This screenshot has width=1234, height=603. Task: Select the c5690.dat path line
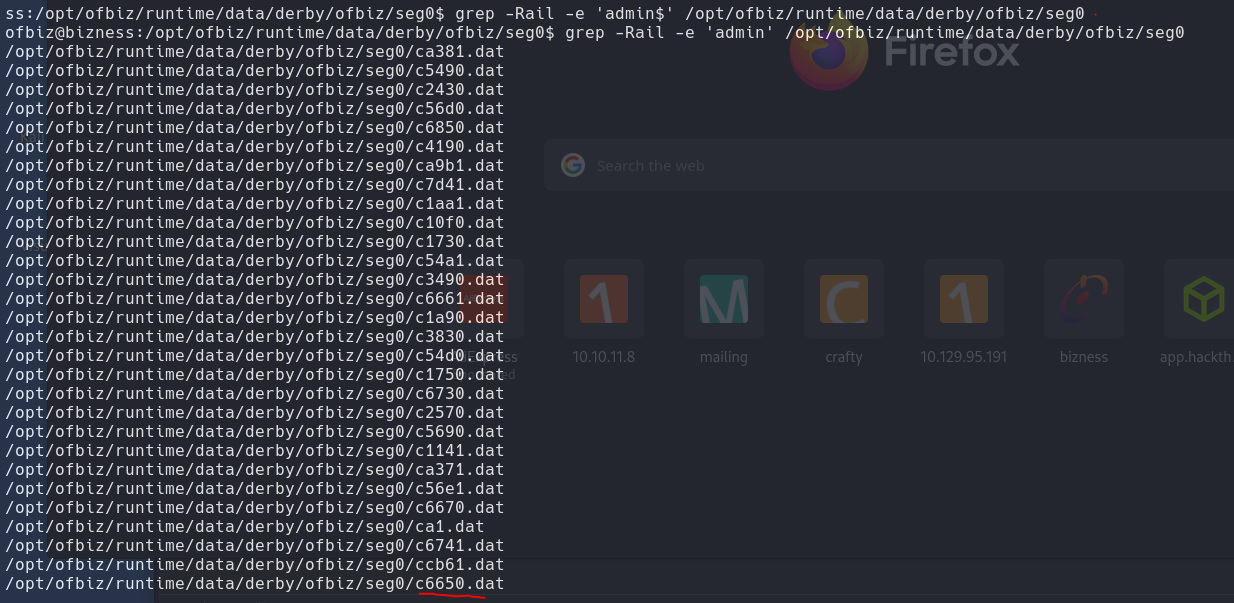[254, 432]
